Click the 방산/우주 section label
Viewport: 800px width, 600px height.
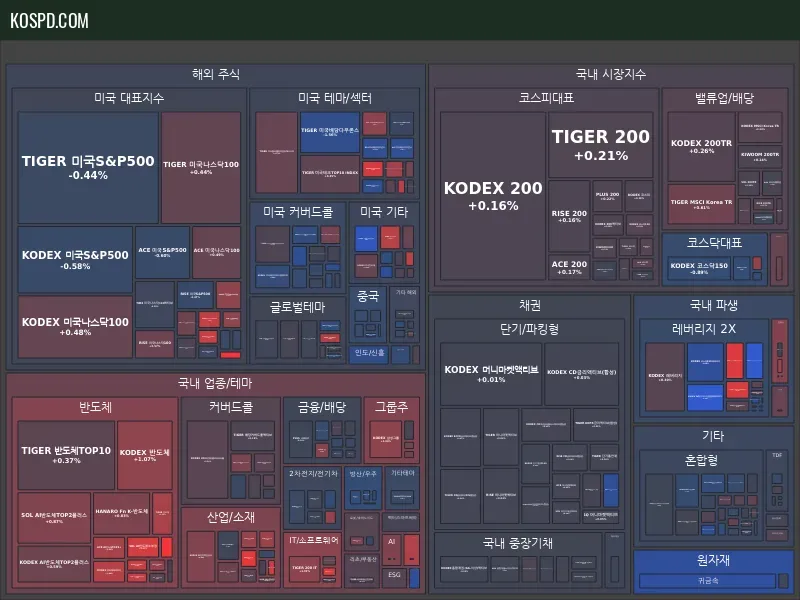(363, 473)
